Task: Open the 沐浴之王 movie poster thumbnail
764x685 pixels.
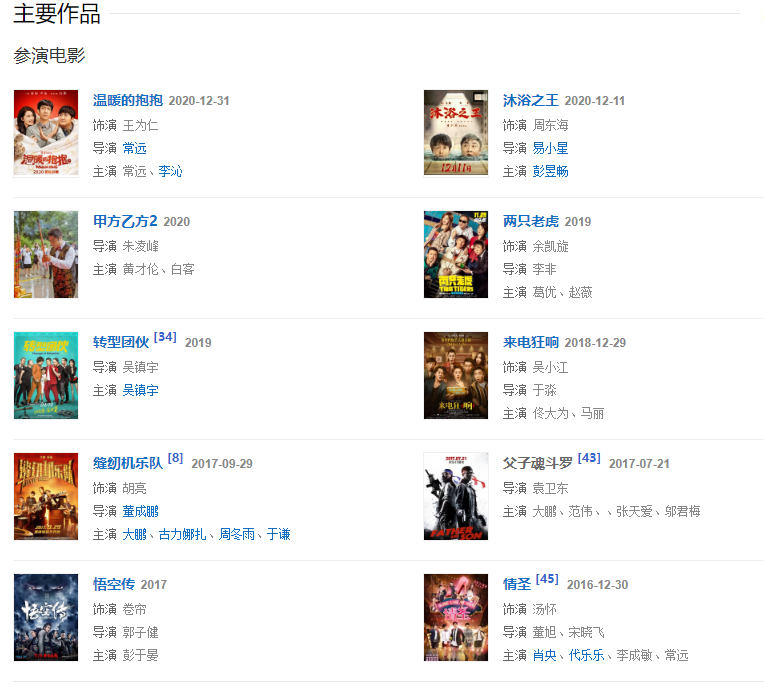Action: pos(456,133)
